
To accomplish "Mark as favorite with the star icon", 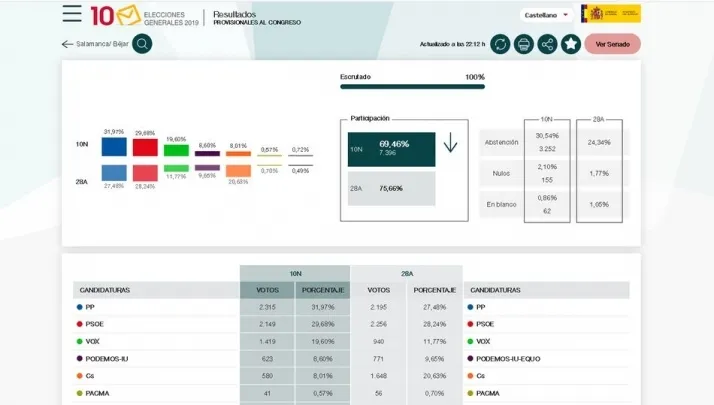I will [571, 44].
